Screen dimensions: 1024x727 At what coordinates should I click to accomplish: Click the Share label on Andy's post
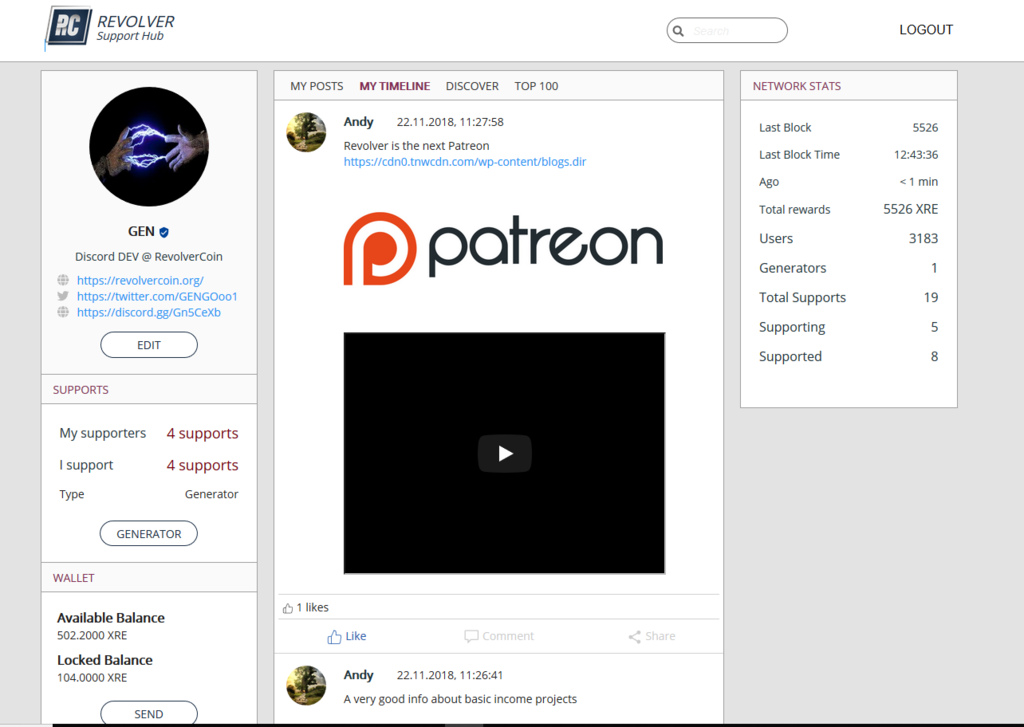(660, 636)
